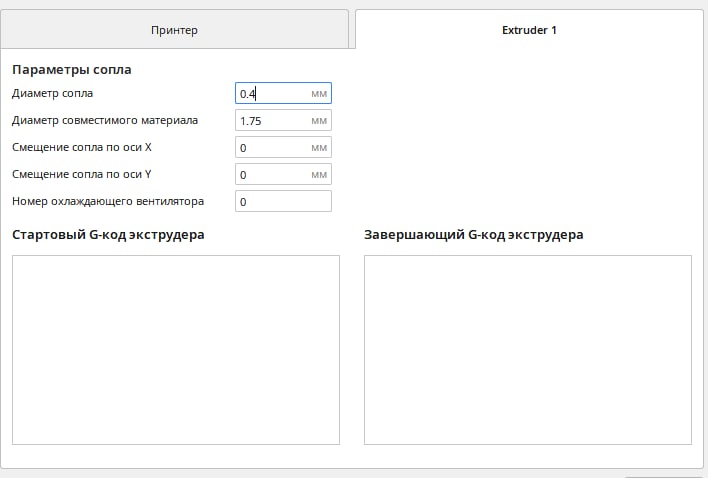This screenshot has height=478, width=708.
Task: Click the Номер охлаждающего вентилятора label
Action: 108,201
